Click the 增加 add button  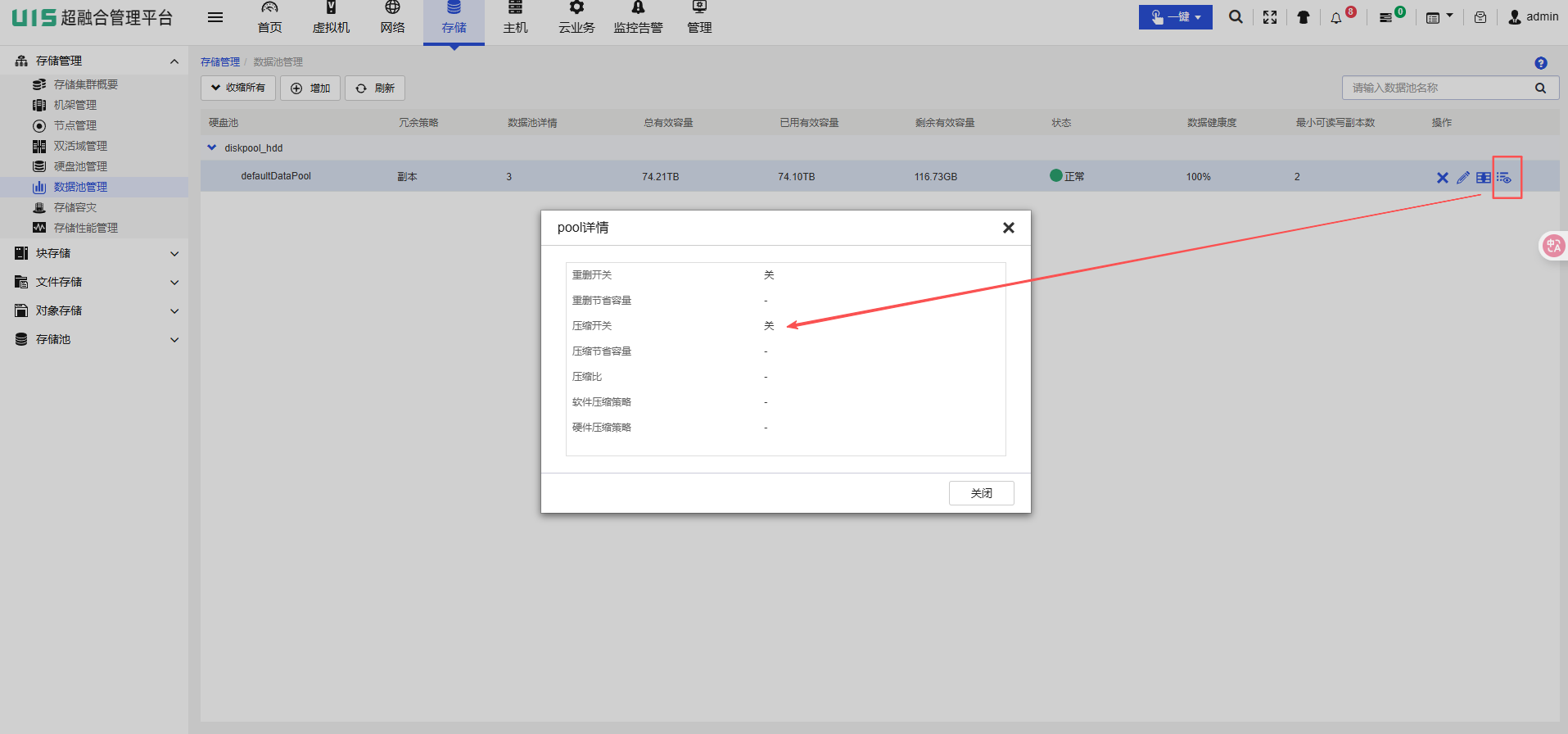coord(310,88)
